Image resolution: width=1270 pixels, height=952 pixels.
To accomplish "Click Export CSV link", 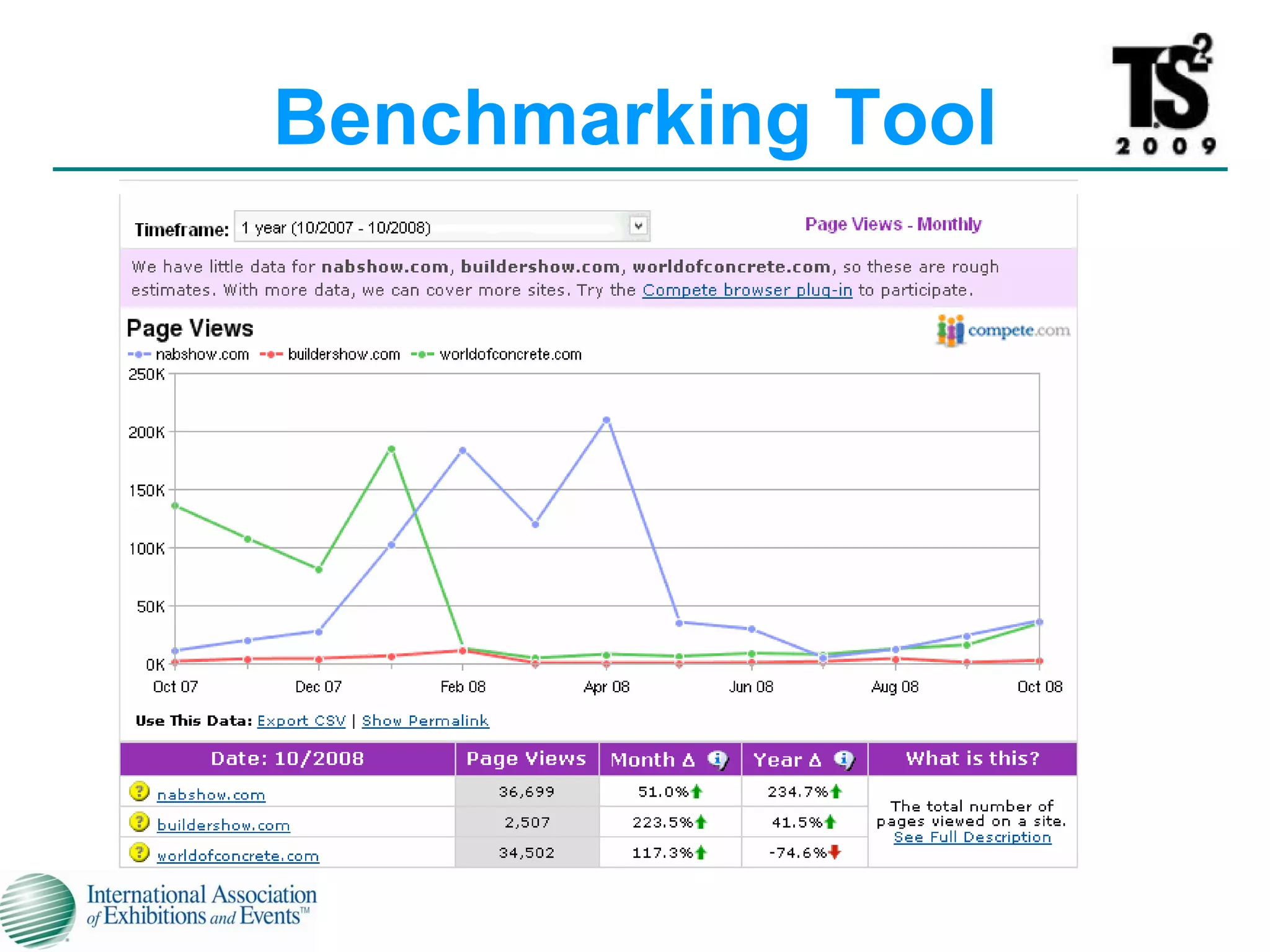I will (x=301, y=721).
